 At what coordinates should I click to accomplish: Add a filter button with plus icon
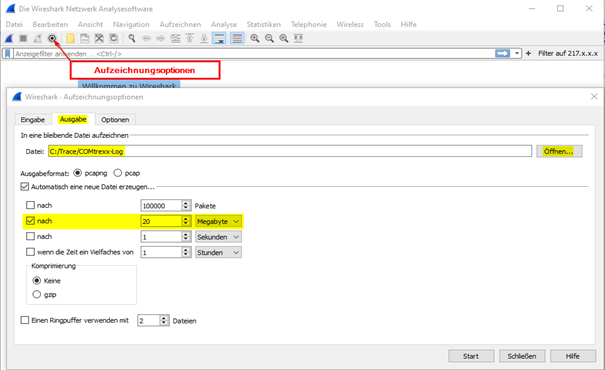(528, 53)
